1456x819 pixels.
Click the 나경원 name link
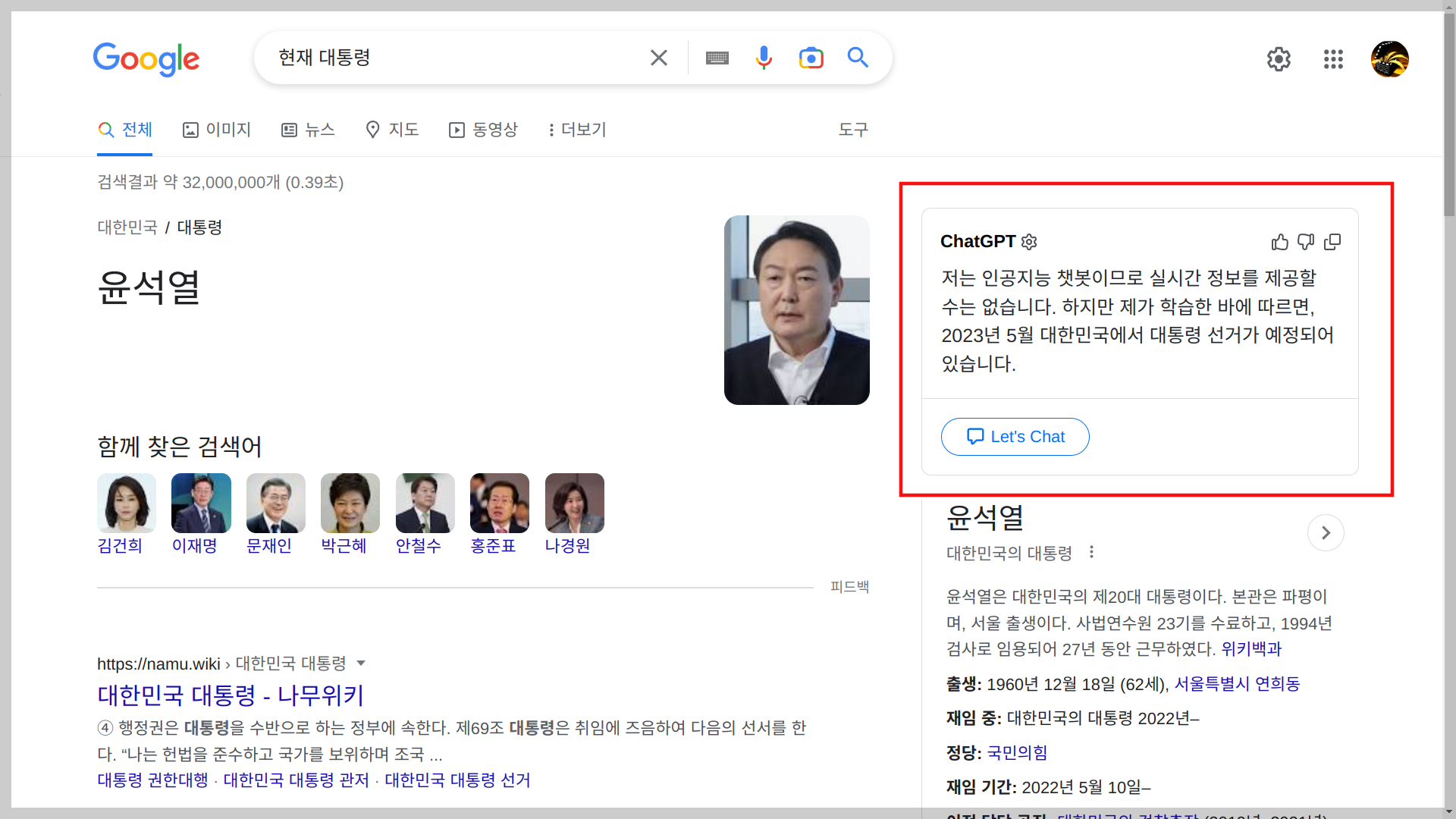[x=567, y=545]
